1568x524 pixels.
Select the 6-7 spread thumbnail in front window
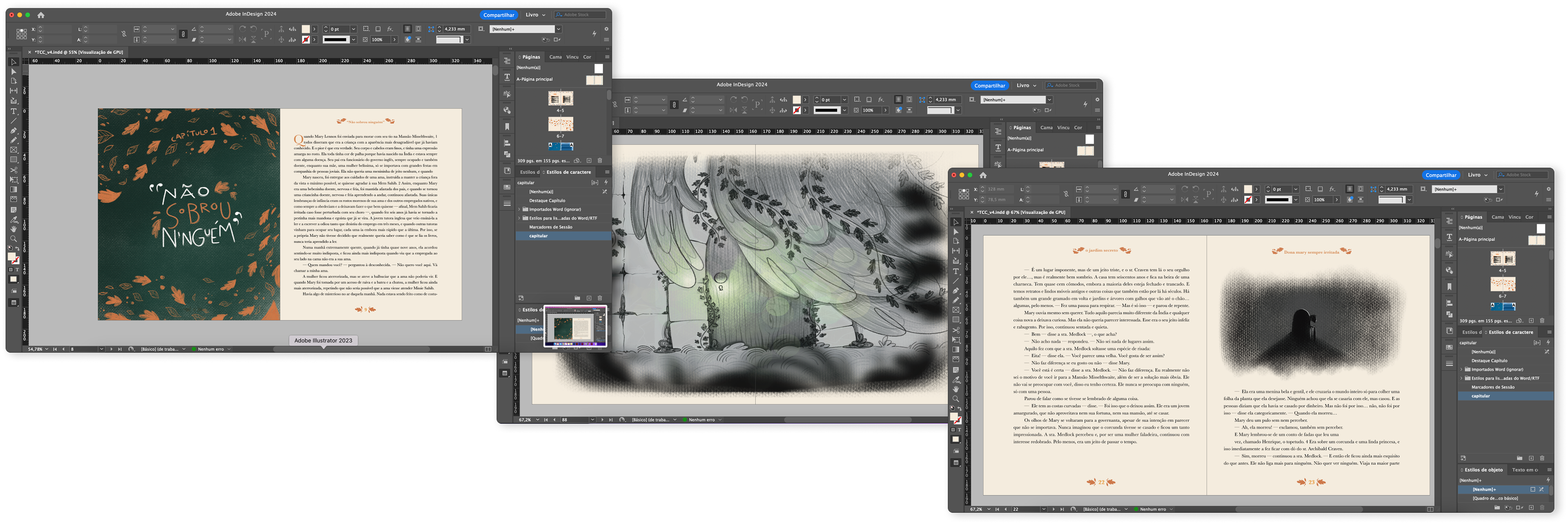point(1502,284)
